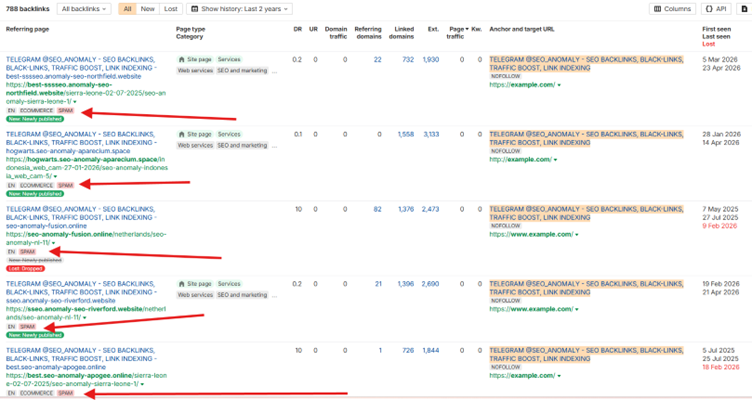Open the best.seo-anomaly-apogee.online URL link

pos(86,380)
